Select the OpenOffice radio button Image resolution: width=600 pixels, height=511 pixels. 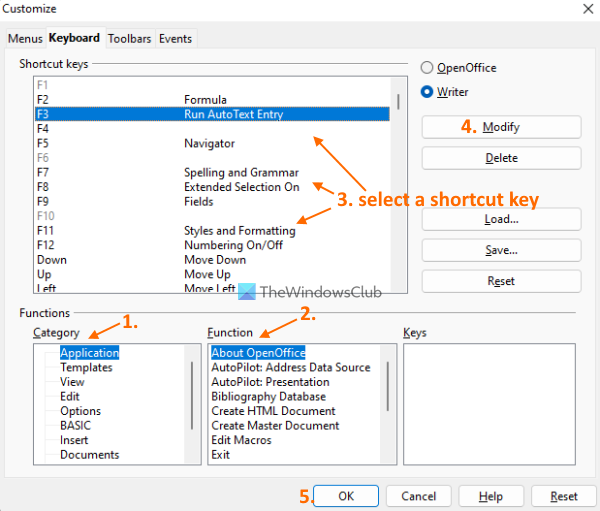pyautogui.click(x=428, y=68)
